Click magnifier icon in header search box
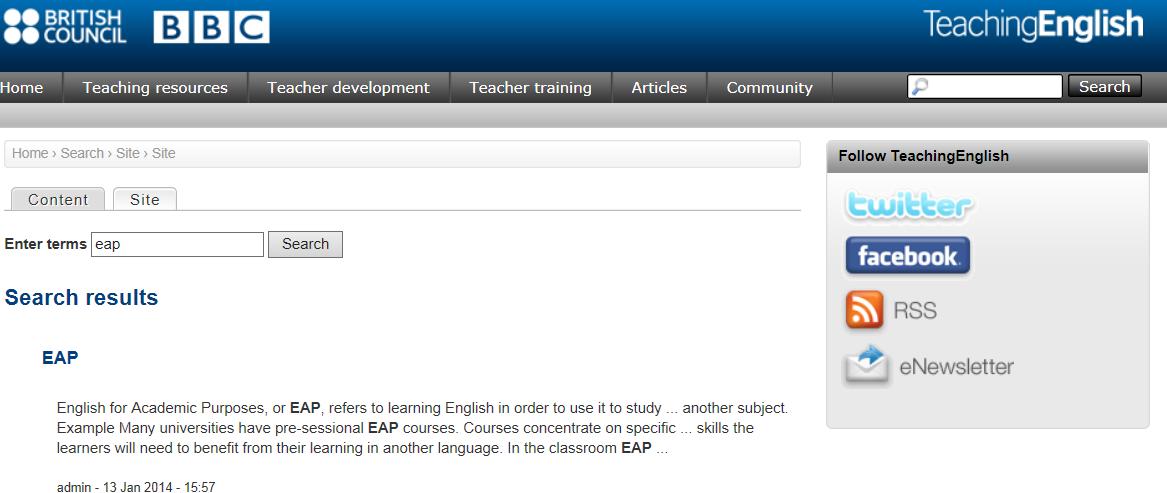 tap(920, 87)
